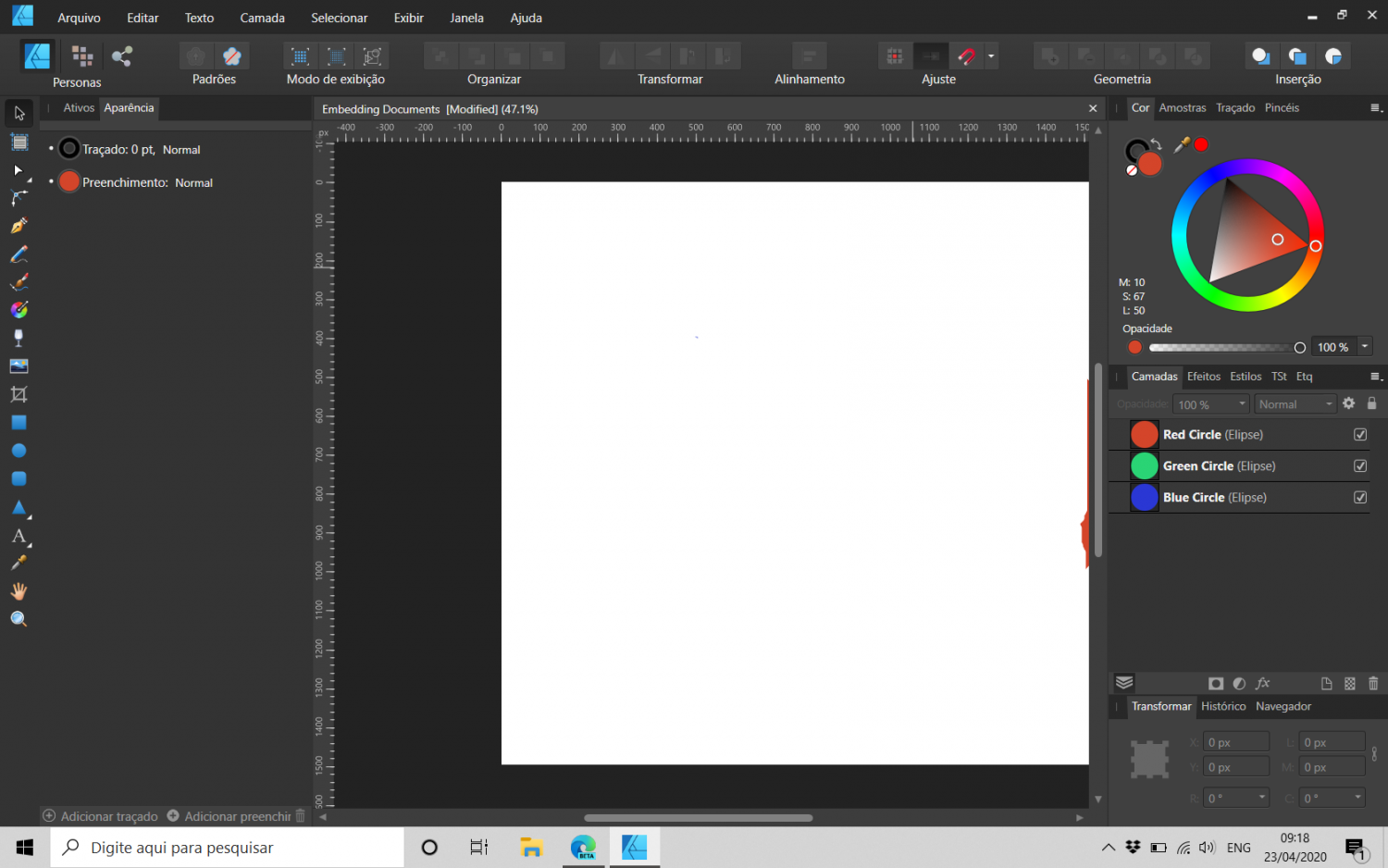Select the Zoom tool
The image size is (1388, 868).
[19, 618]
